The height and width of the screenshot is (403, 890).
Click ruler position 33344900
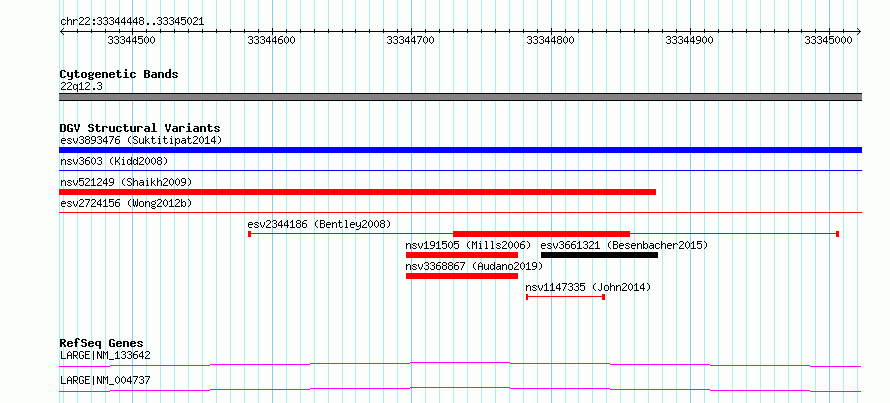coord(689,40)
